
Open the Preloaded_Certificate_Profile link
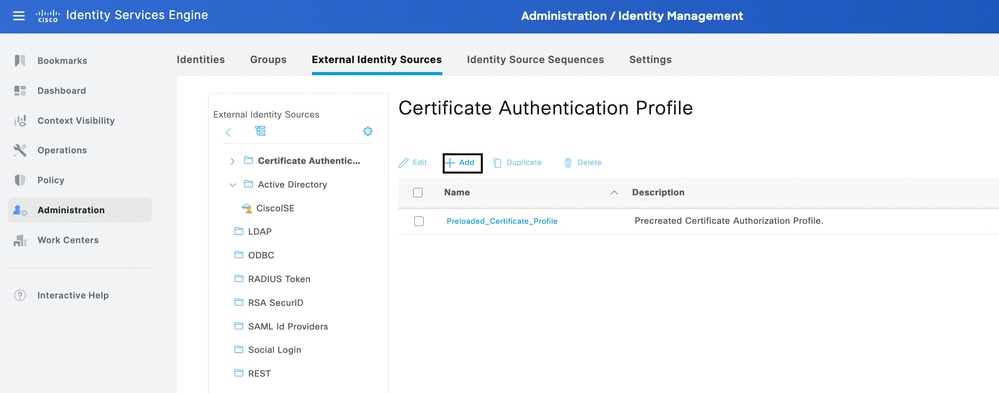[502, 221]
